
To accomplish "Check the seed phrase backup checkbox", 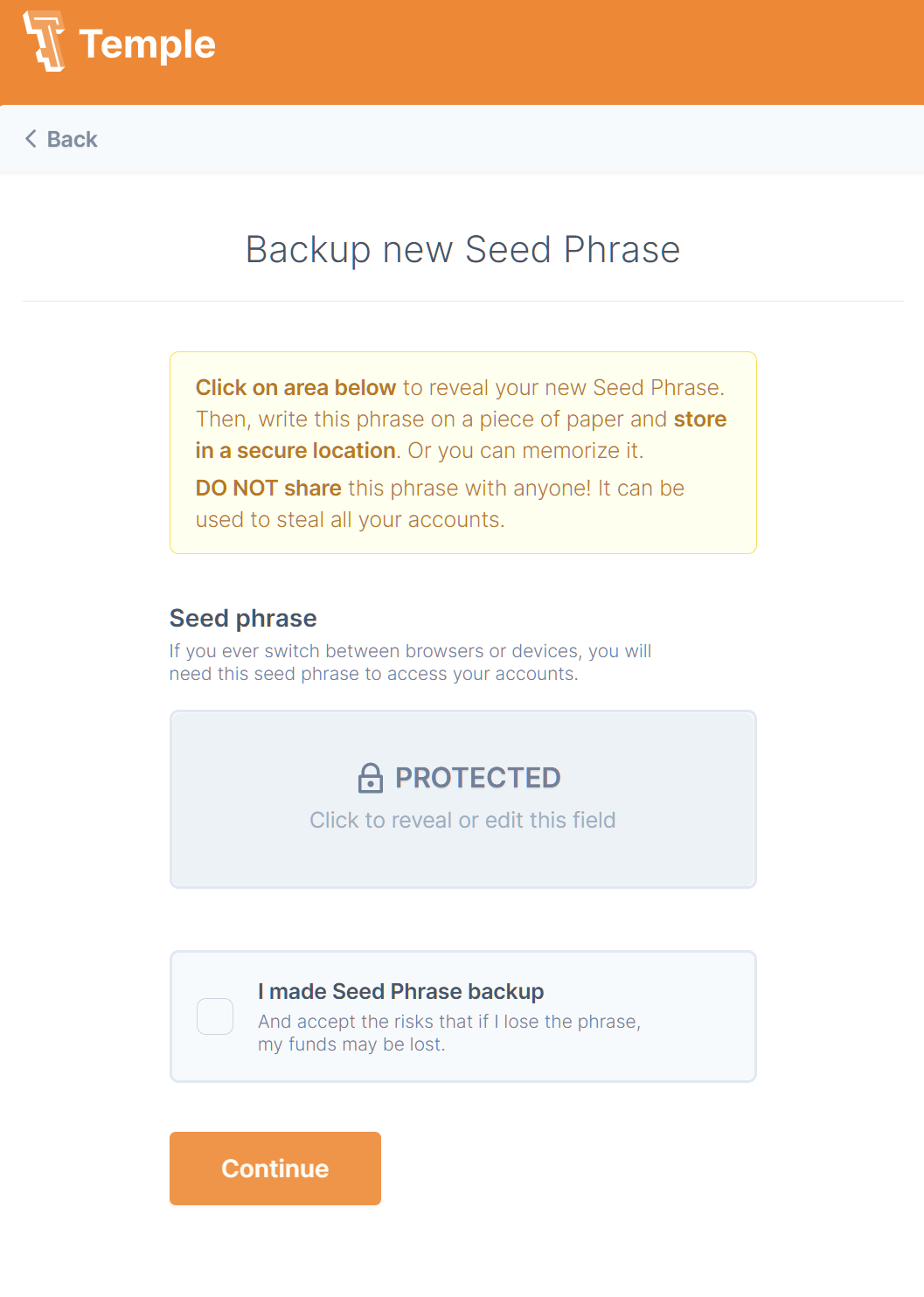I will point(215,1016).
